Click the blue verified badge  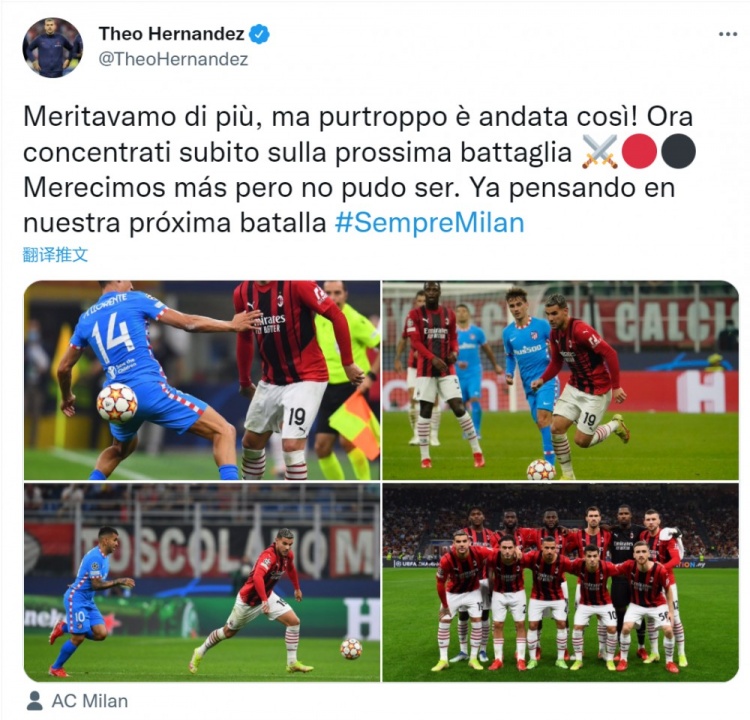[x=260, y=34]
